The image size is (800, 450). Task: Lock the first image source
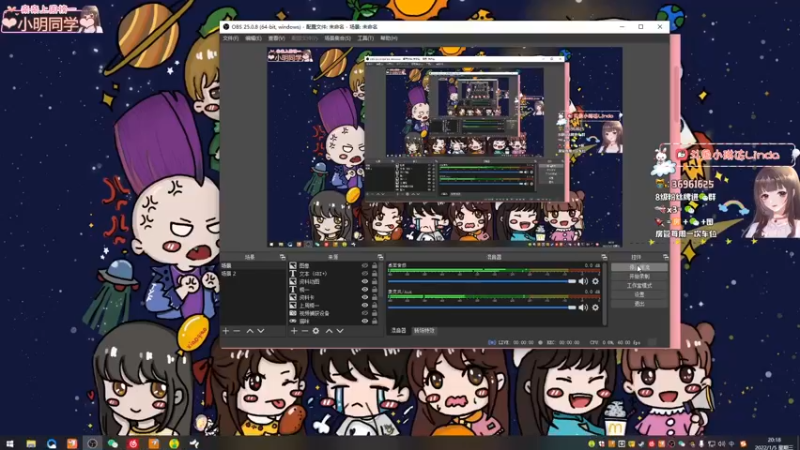click(374, 266)
